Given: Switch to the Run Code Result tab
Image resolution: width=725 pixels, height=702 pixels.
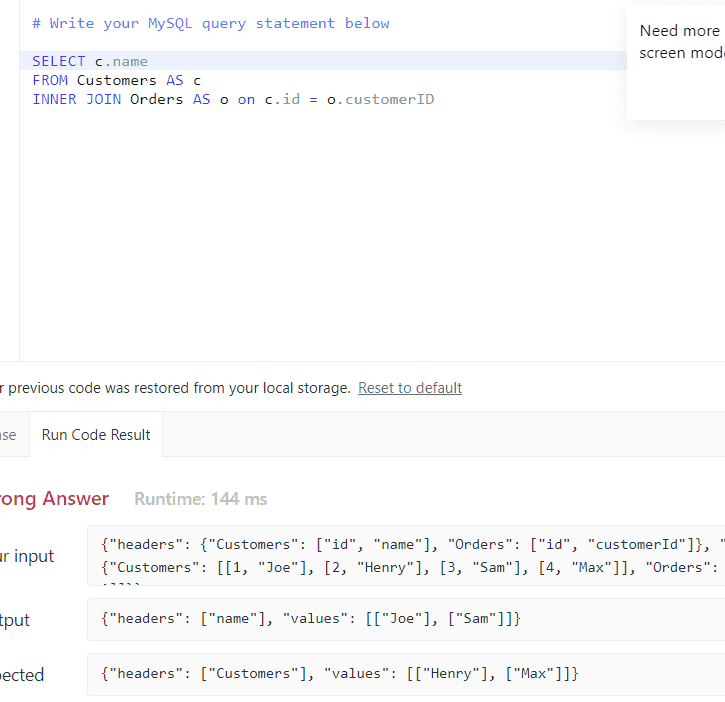Looking at the screenshot, I should click(96, 435).
